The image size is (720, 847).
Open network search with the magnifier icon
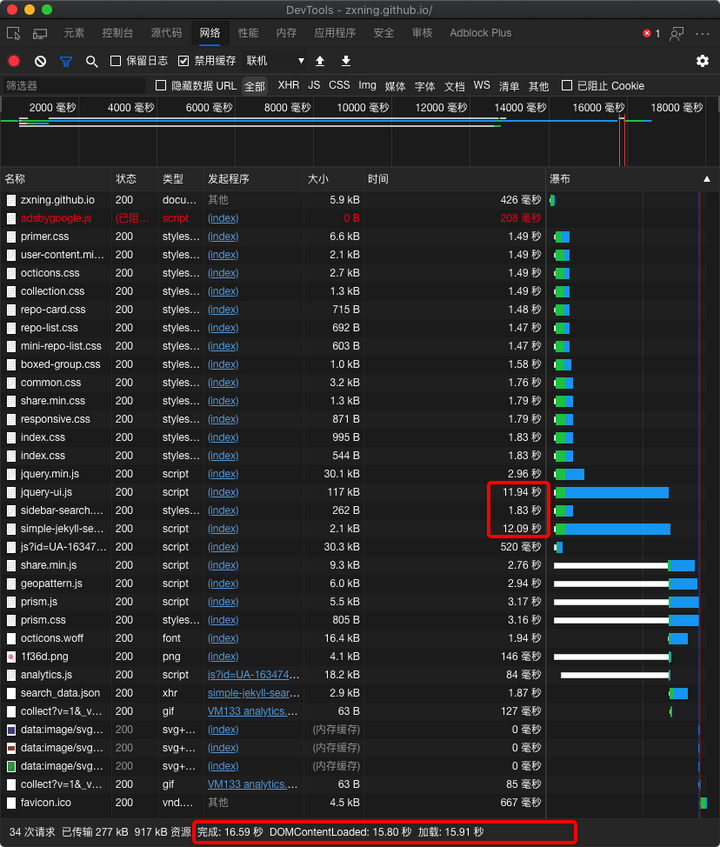coord(92,62)
